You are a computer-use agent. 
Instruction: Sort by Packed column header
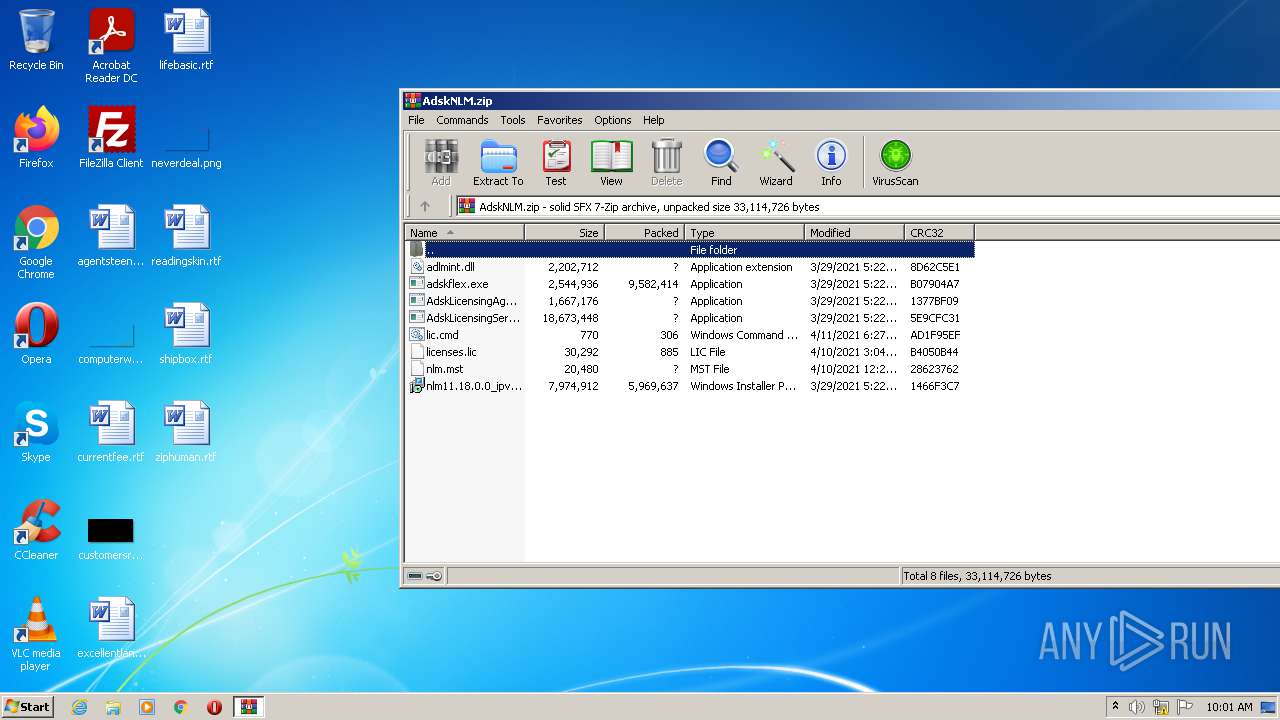[645, 233]
